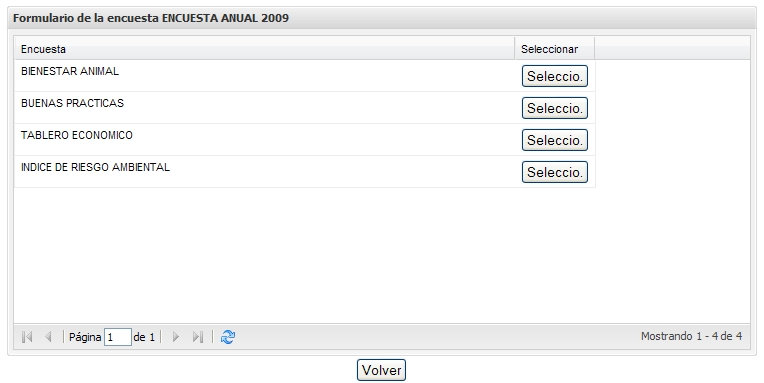Refresh the survey grid
The height and width of the screenshot is (383, 764).
click(x=228, y=337)
